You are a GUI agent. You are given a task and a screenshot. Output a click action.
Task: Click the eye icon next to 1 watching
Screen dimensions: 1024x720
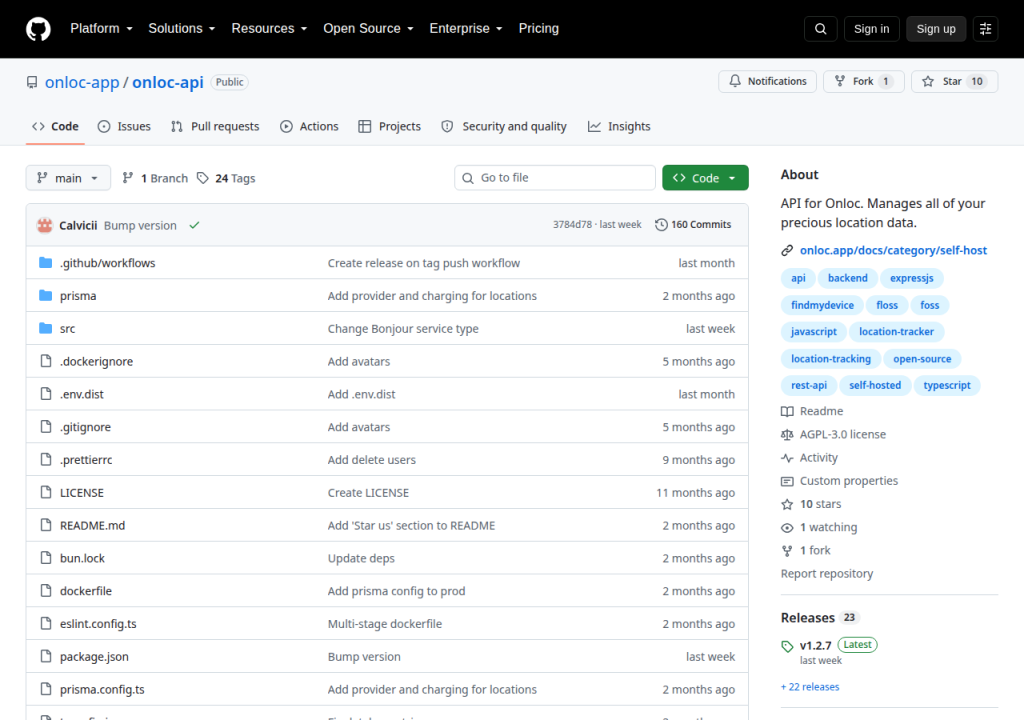[787, 528]
